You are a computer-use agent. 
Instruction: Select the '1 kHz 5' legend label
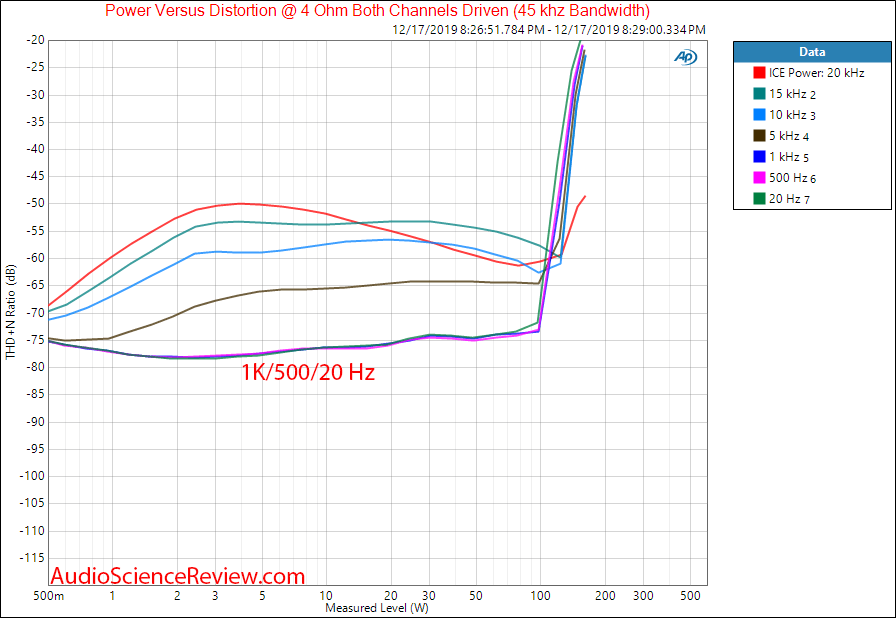tap(794, 157)
